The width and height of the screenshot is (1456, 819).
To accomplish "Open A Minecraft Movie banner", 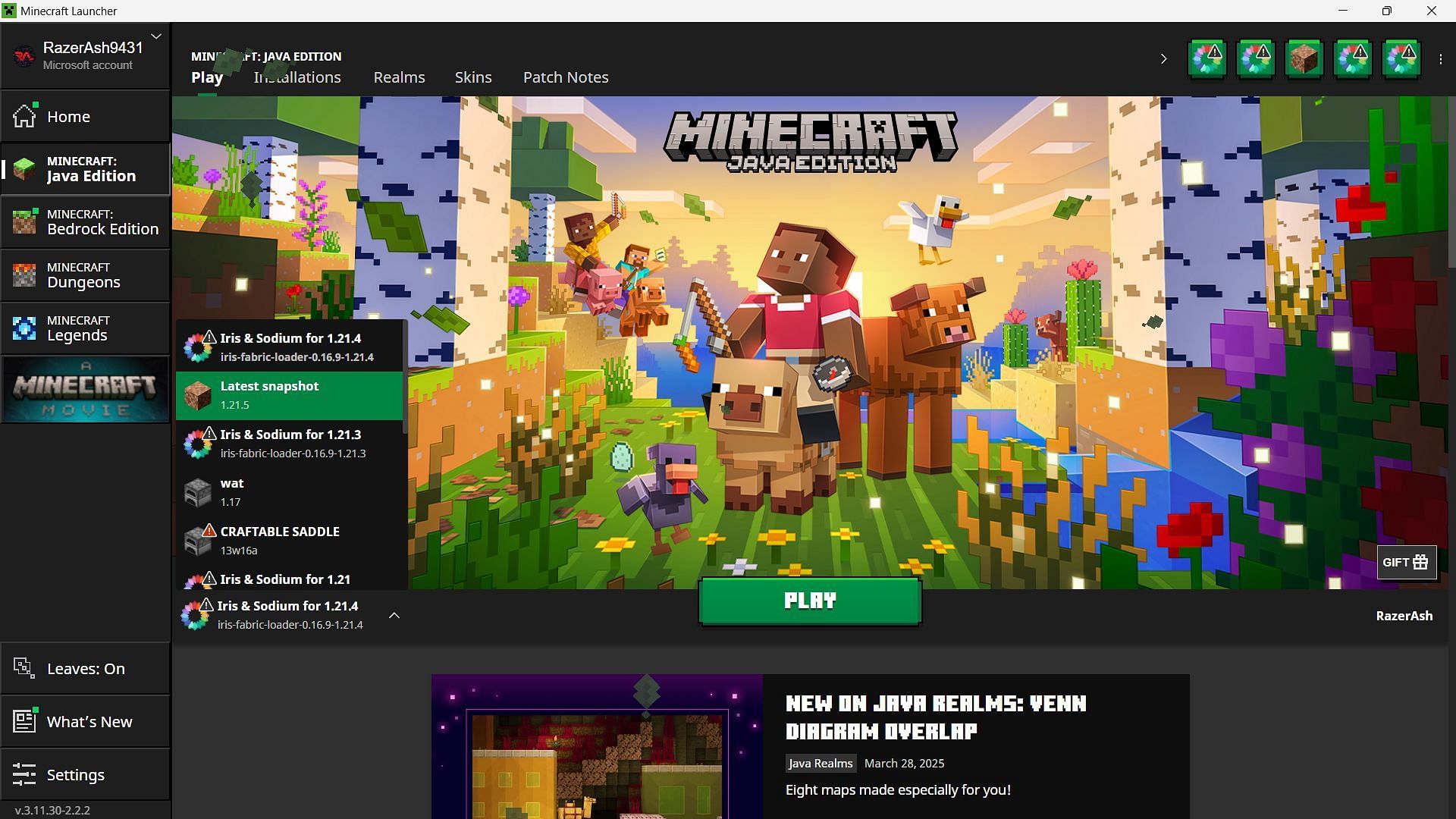I will point(85,389).
